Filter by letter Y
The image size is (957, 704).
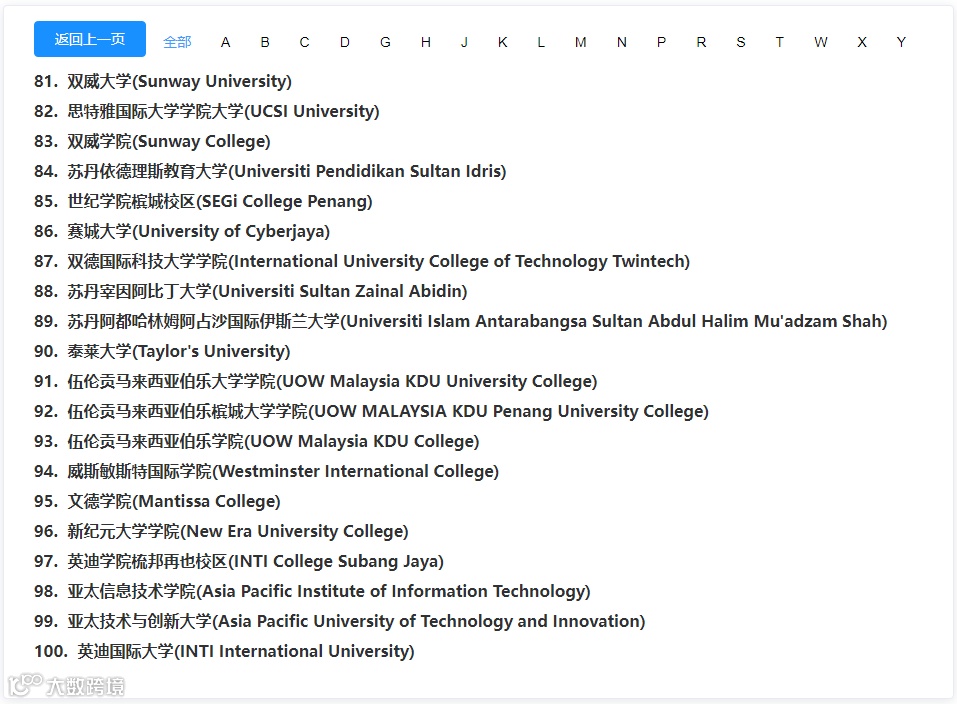pos(901,42)
